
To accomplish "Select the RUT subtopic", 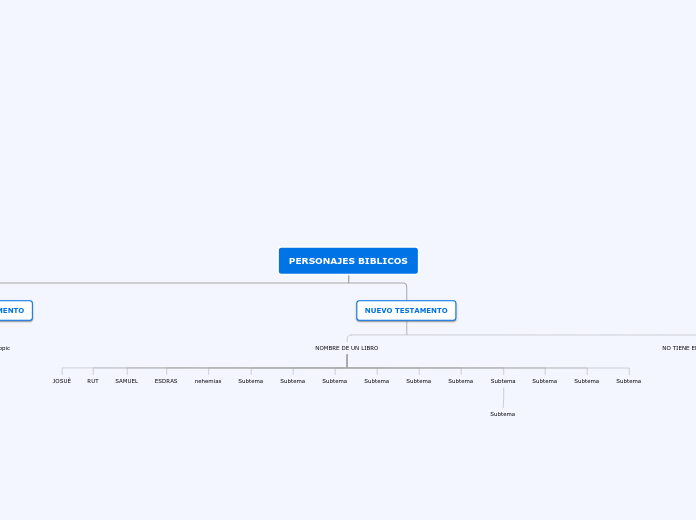I will (93, 381).
